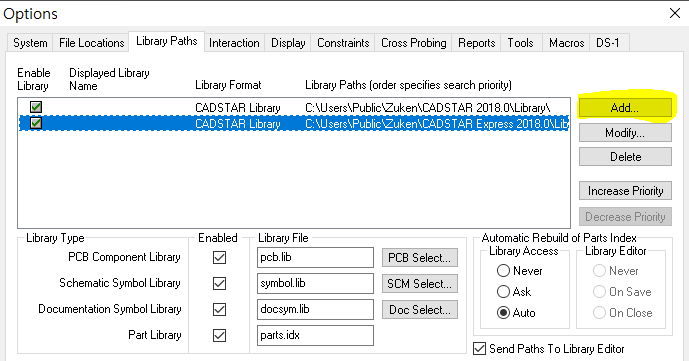Select Library Editor On Save option
This screenshot has height=361, width=689.
[x=599, y=292]
